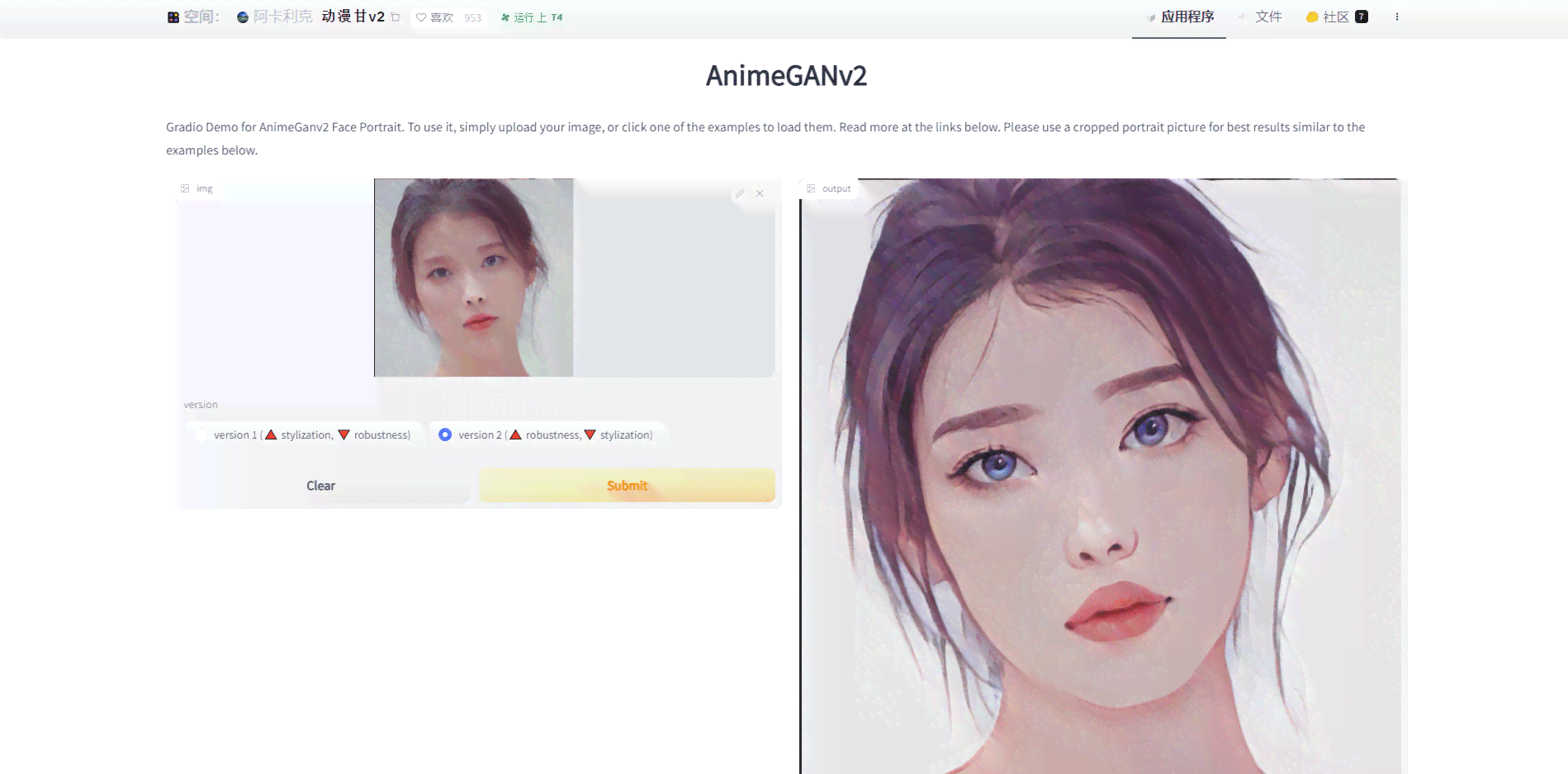Select the img label icon
The height and width of the screenshot is (774, 1568).
(185, 188)
